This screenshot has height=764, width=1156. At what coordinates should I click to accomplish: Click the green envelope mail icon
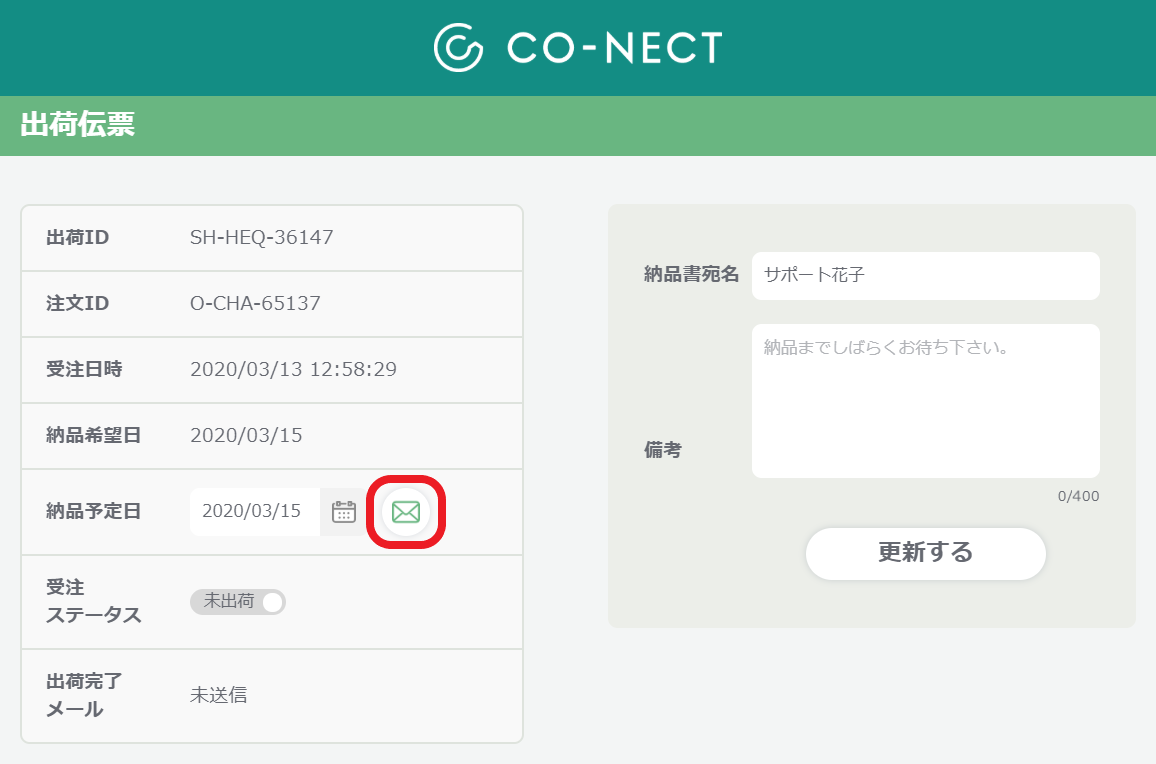click(405, 512)
